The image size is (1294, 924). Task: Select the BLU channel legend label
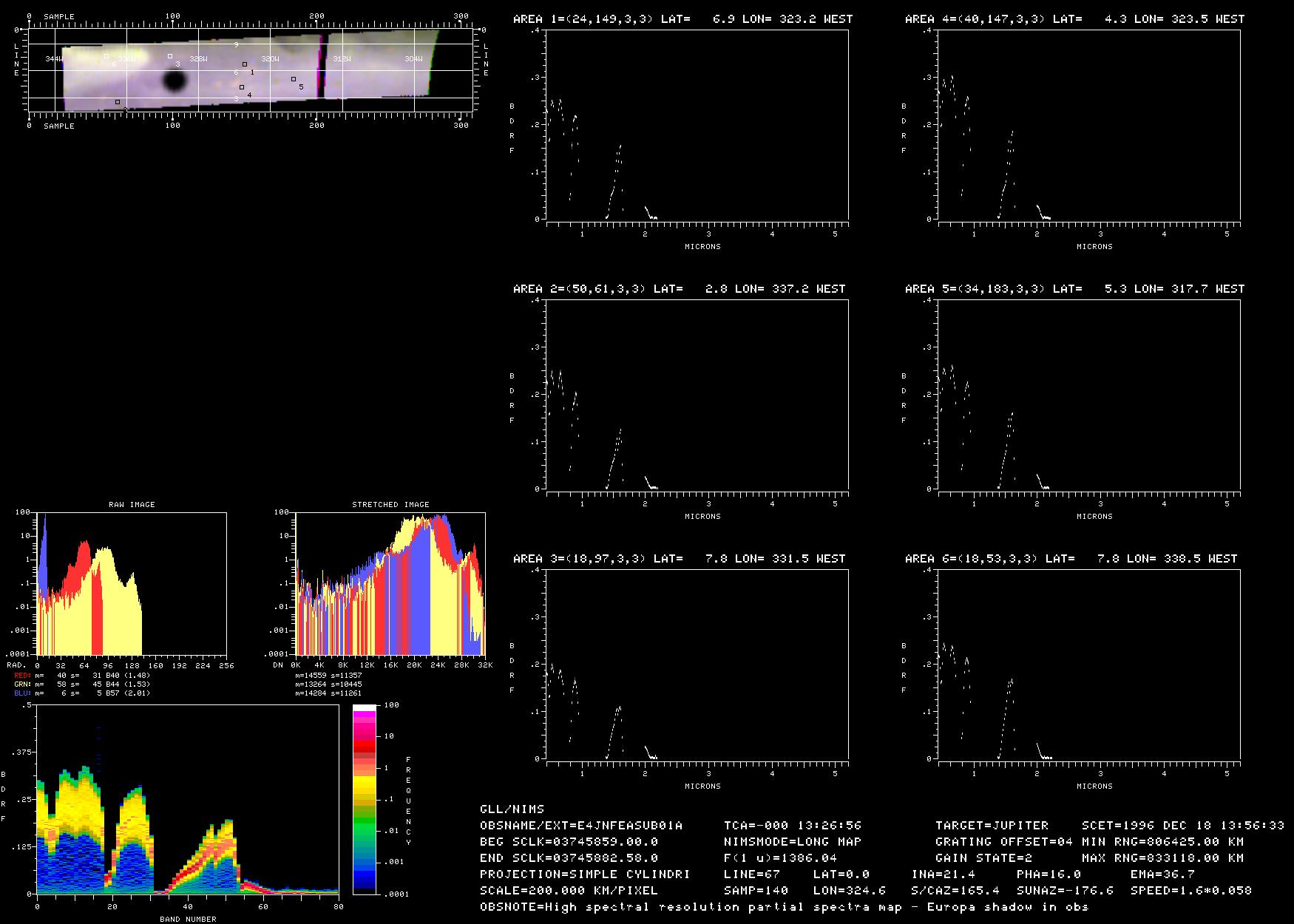pyautogui.click(x=22, y=693)
